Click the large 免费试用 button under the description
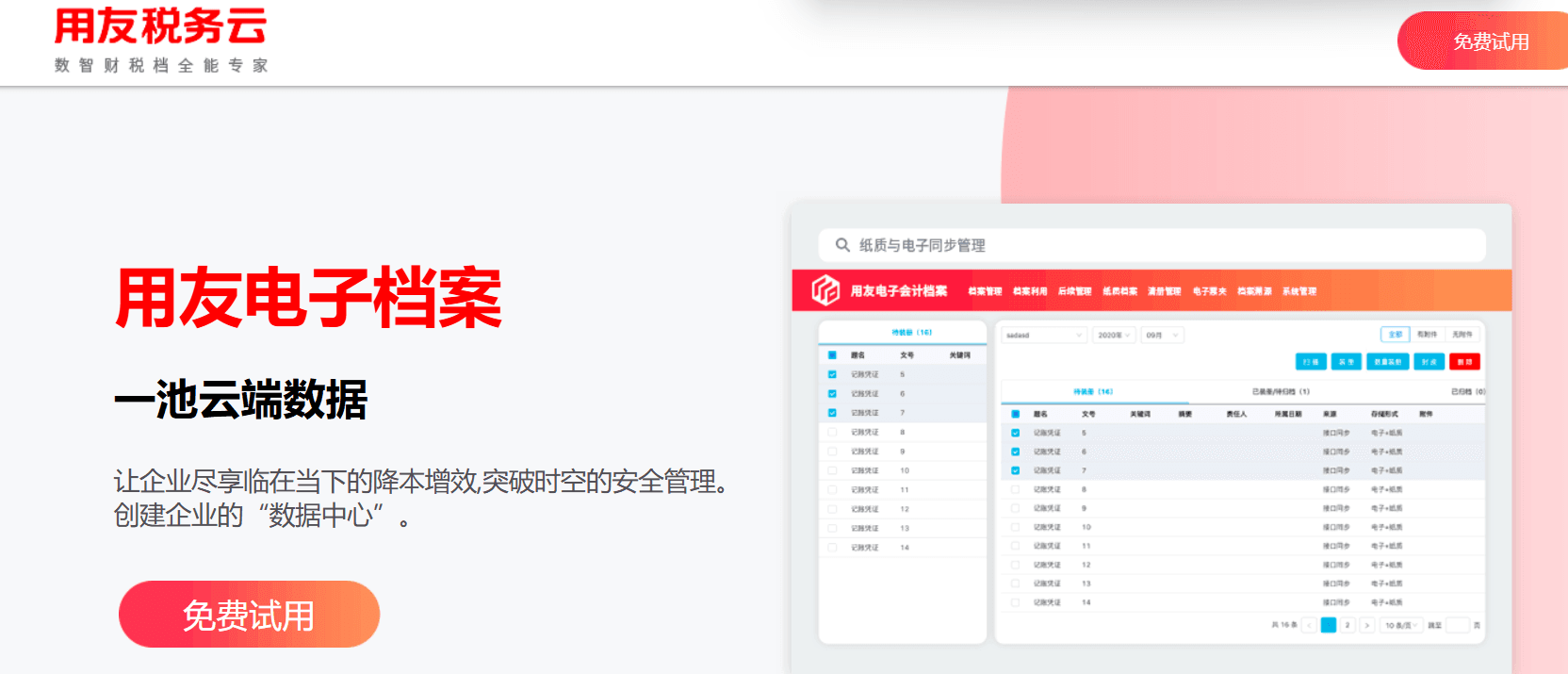 point(249,615)
